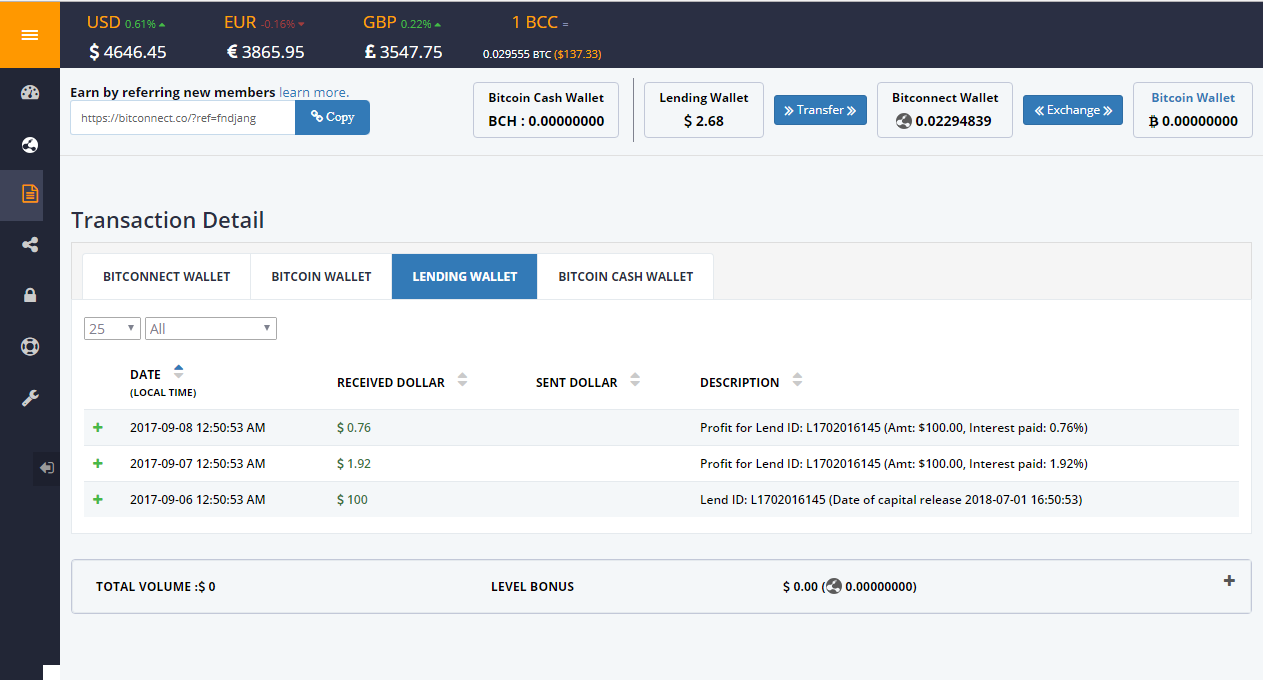Open the hamburger menu
Image resolution: width=1263 pixels, height=680 pixels.
tap(29, 35)
